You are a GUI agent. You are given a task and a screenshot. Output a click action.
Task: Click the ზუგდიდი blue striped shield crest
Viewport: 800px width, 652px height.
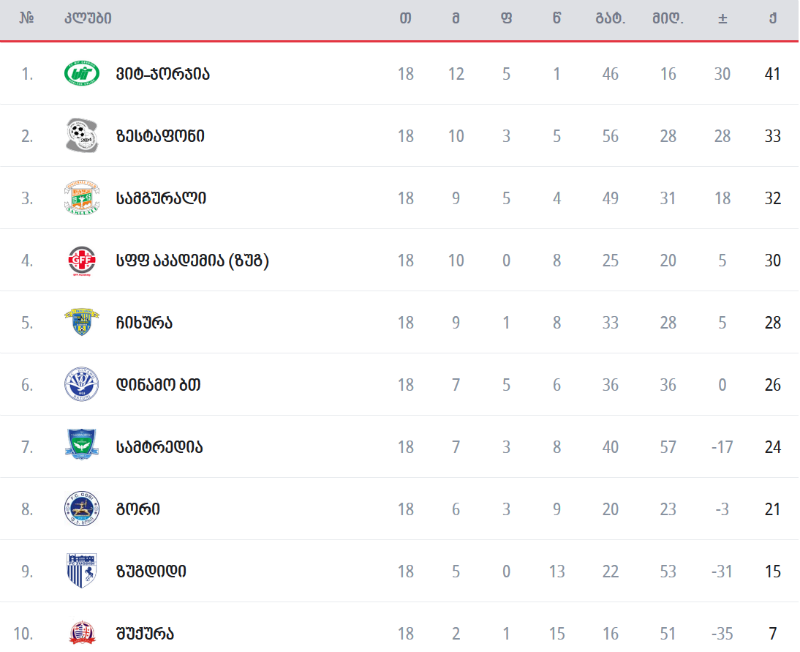click(82, 570)
